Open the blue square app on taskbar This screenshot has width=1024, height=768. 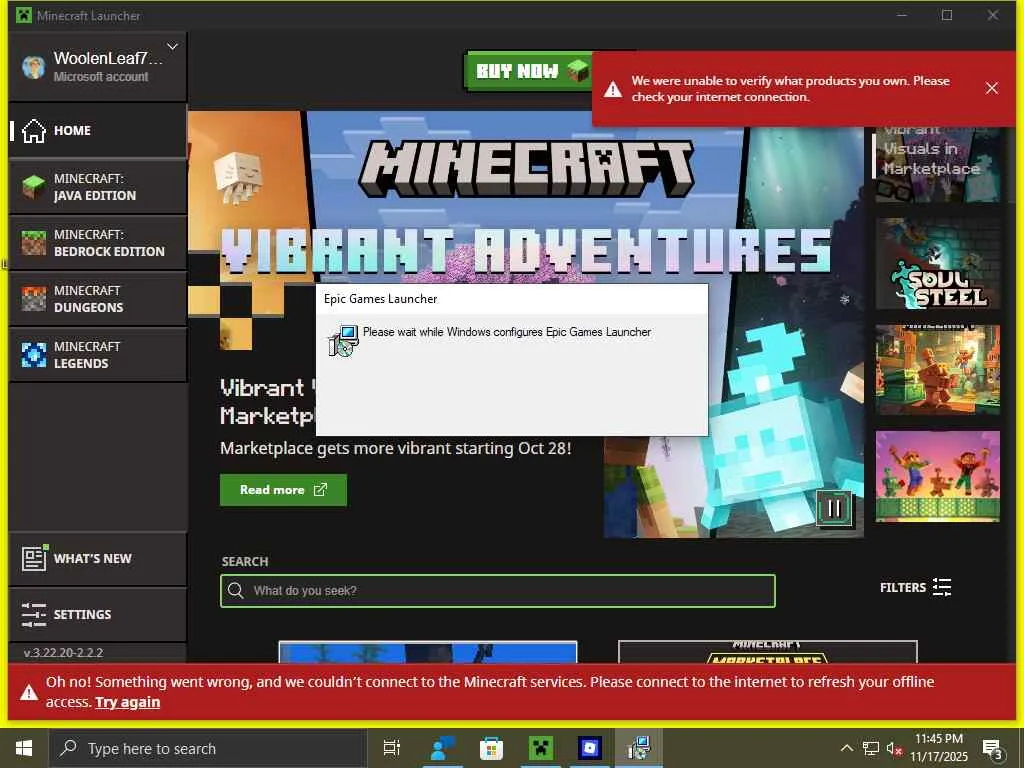pyautogui.click(x=589, y=748)
